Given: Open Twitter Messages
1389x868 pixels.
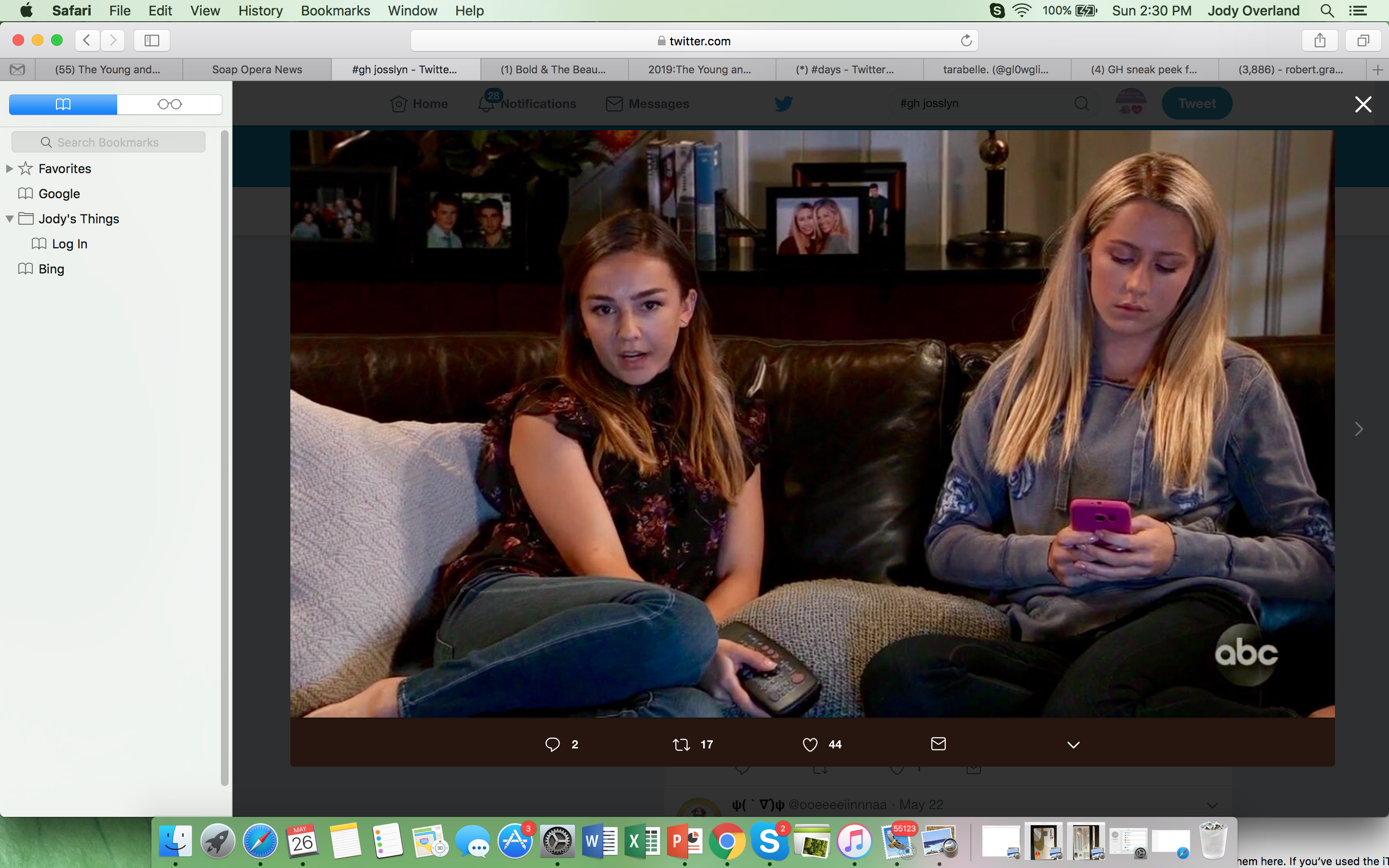Looking at the screenshot, I should point(647,104).
